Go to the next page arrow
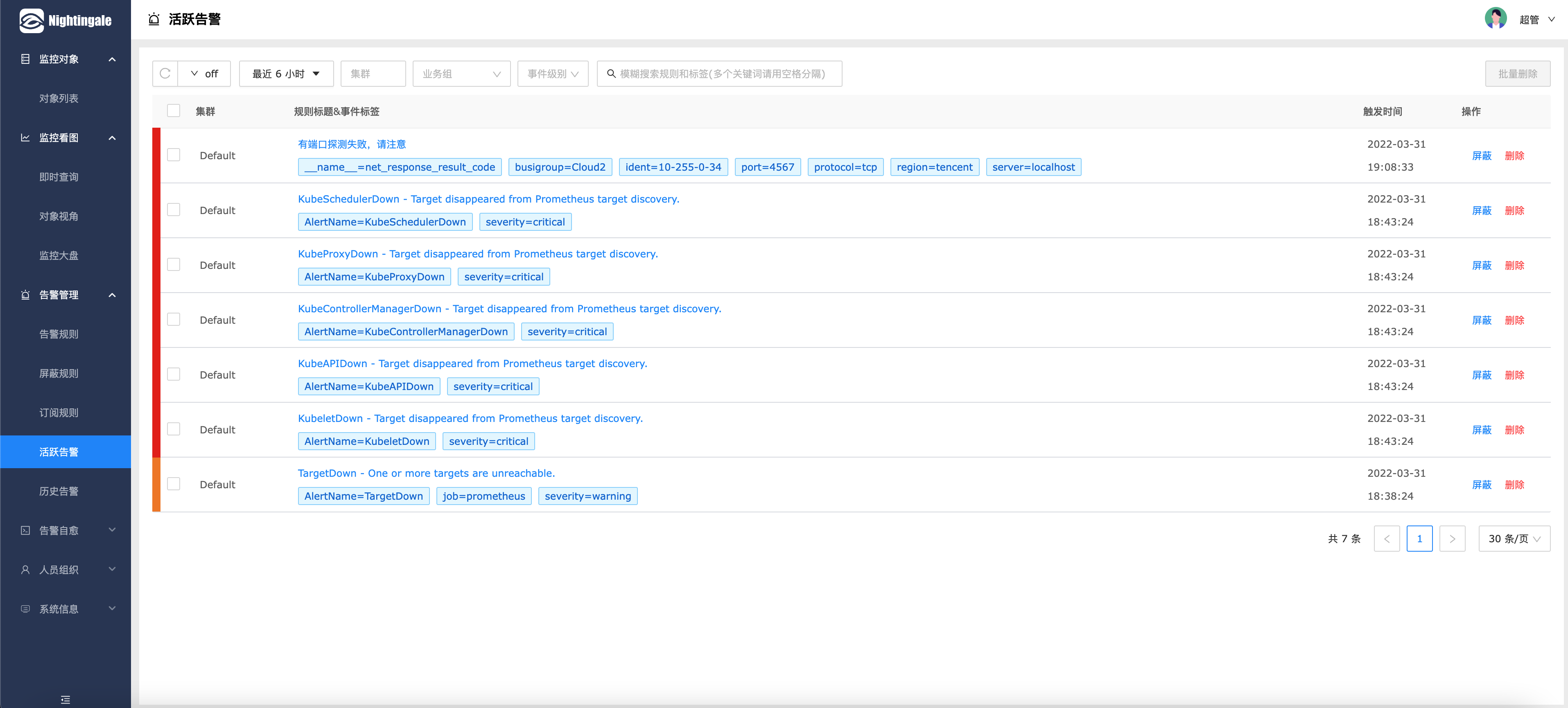 (1452, 539)
